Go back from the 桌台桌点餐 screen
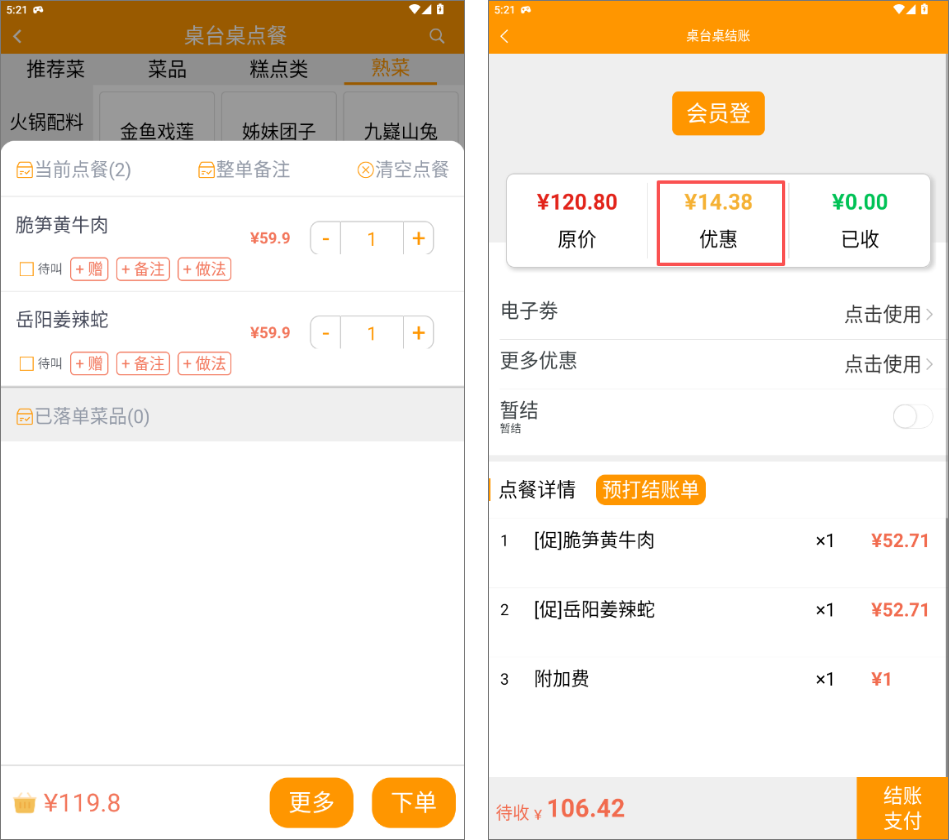The image size is (949, 840). (x=18, y=36)
